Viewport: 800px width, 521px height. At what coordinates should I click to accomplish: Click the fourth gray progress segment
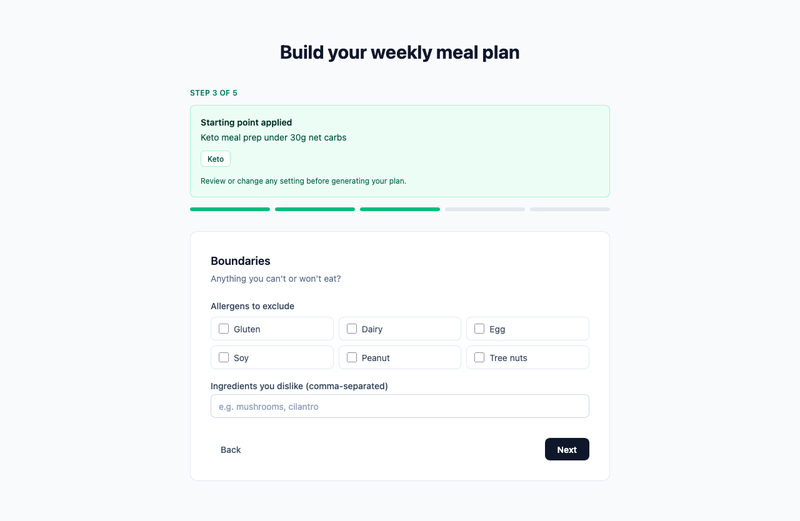click(x=485, y=209)
